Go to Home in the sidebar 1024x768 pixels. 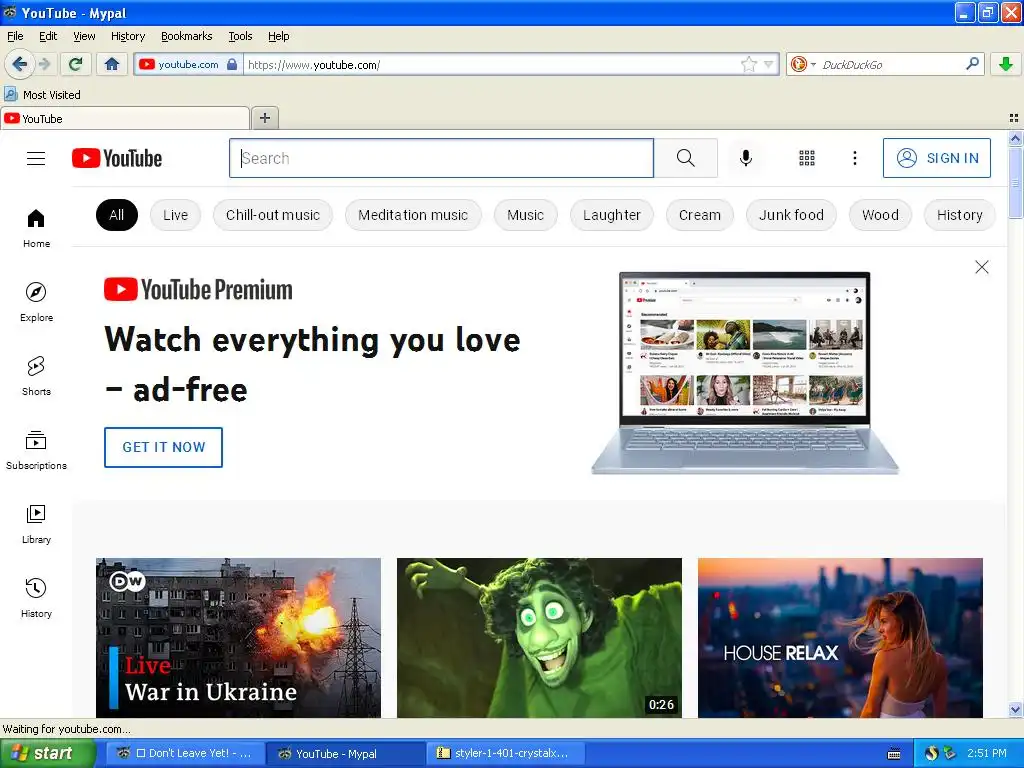point(36,229)
